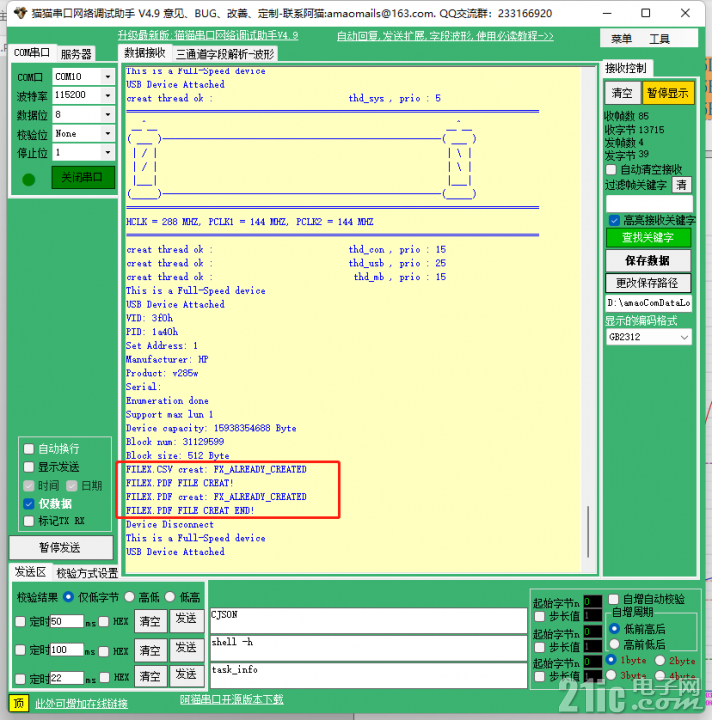Switch to the 服务器 tab
712x720 pixels.
point(76,54)
